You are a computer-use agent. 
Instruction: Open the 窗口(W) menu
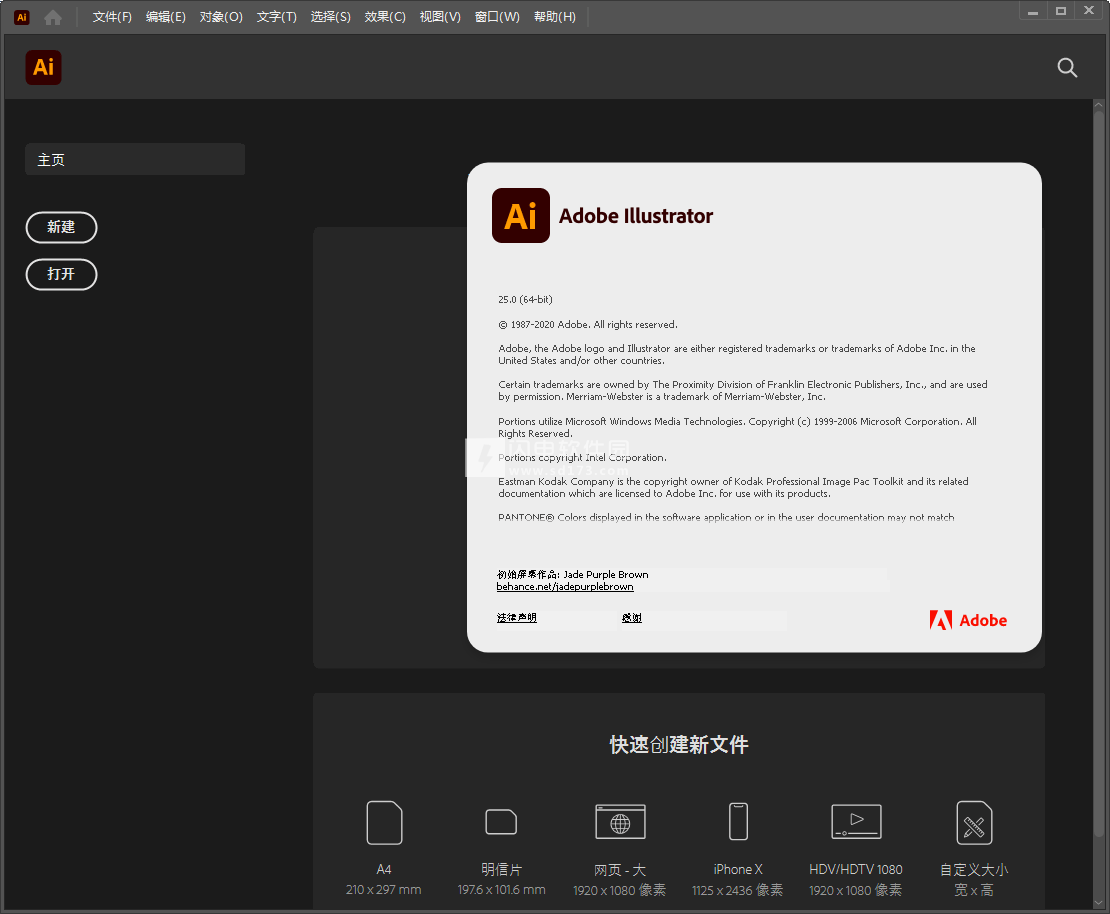click(x=497, y=16)
